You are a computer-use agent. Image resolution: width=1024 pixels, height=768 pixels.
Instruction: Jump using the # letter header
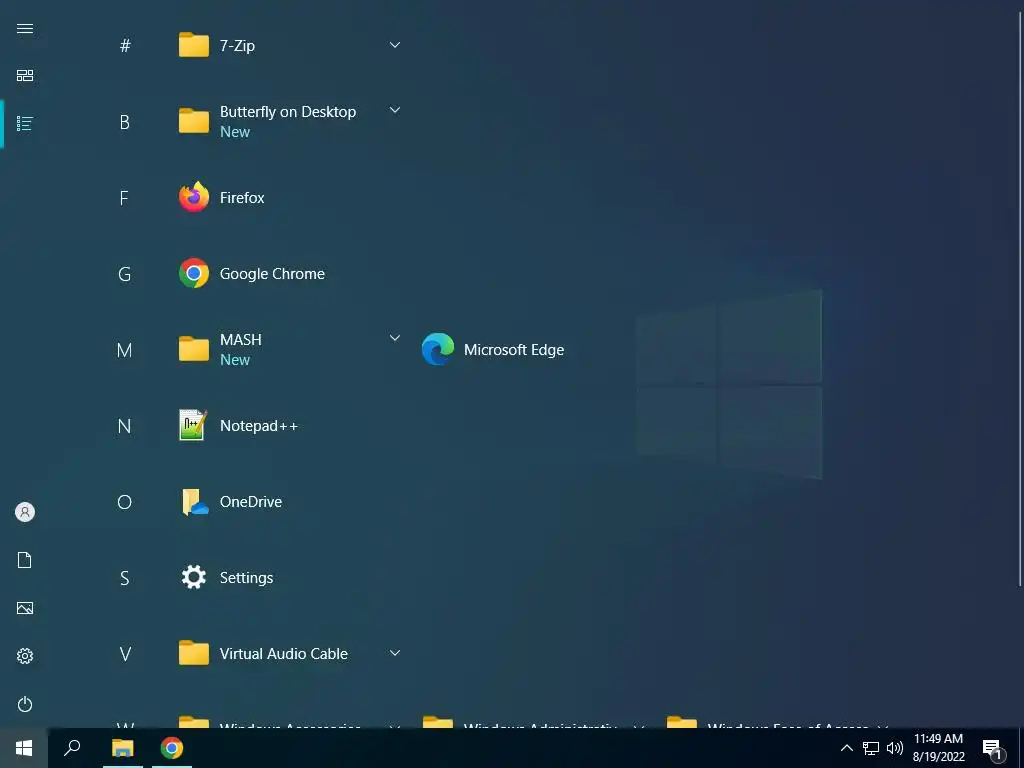(125, 46)
